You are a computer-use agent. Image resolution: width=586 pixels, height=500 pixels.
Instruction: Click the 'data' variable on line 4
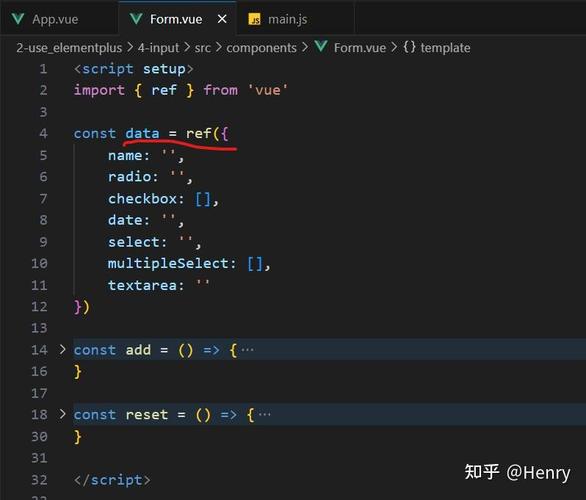(142, 133)
